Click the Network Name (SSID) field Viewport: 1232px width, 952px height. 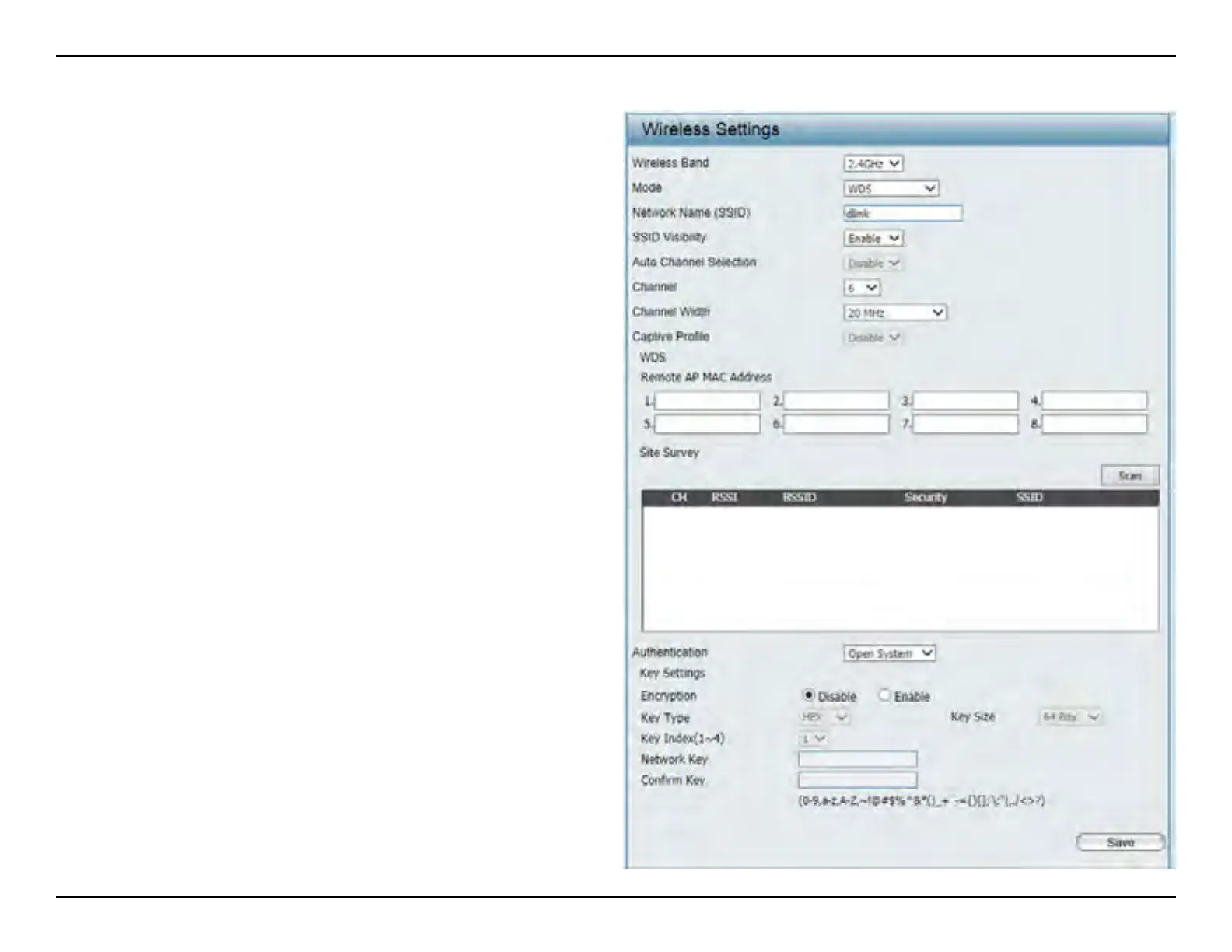coord(903,213)
